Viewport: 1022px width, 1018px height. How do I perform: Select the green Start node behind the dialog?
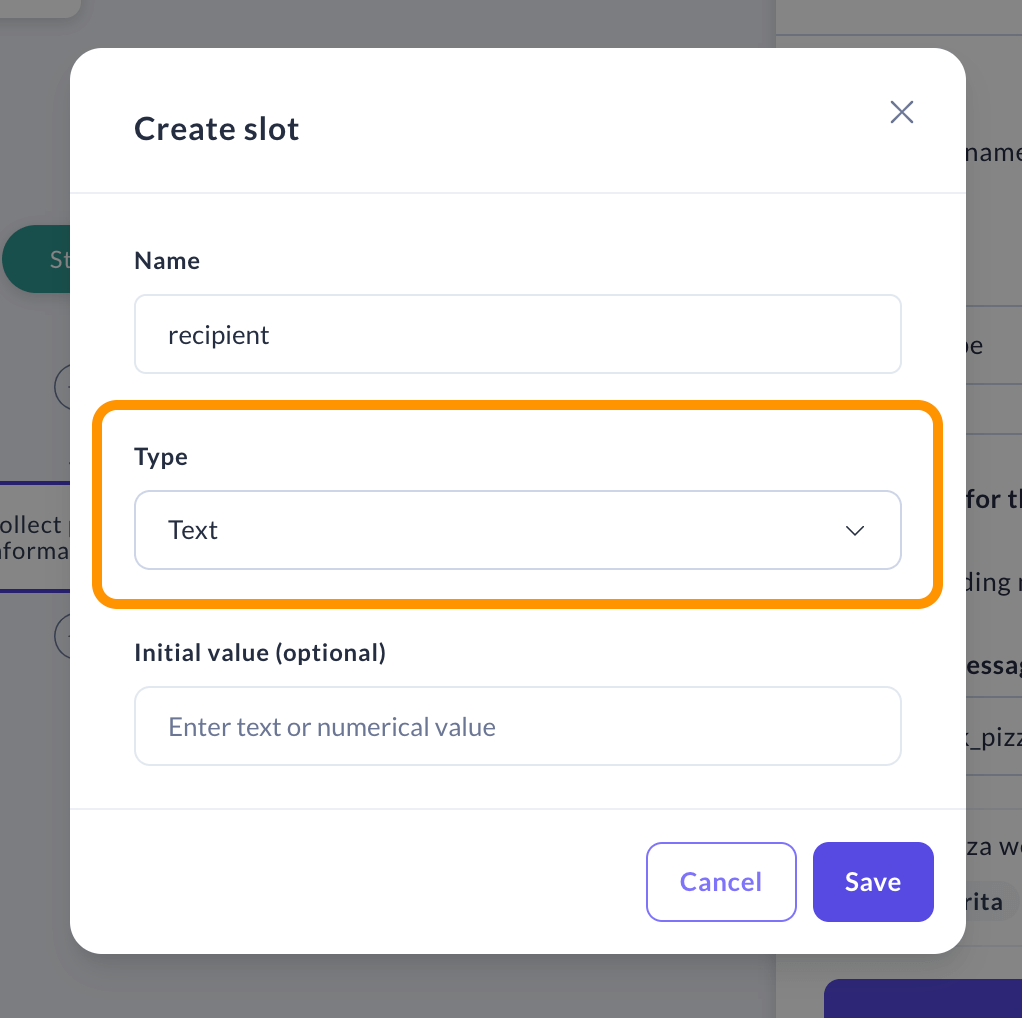point(36,259)
